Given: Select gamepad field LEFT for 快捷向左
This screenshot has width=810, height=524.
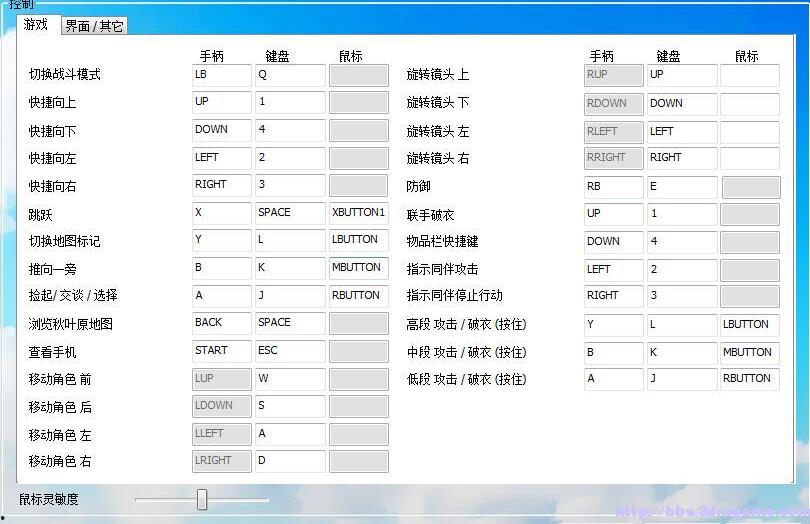Looking at the screenshot, I should pos(222,158).
